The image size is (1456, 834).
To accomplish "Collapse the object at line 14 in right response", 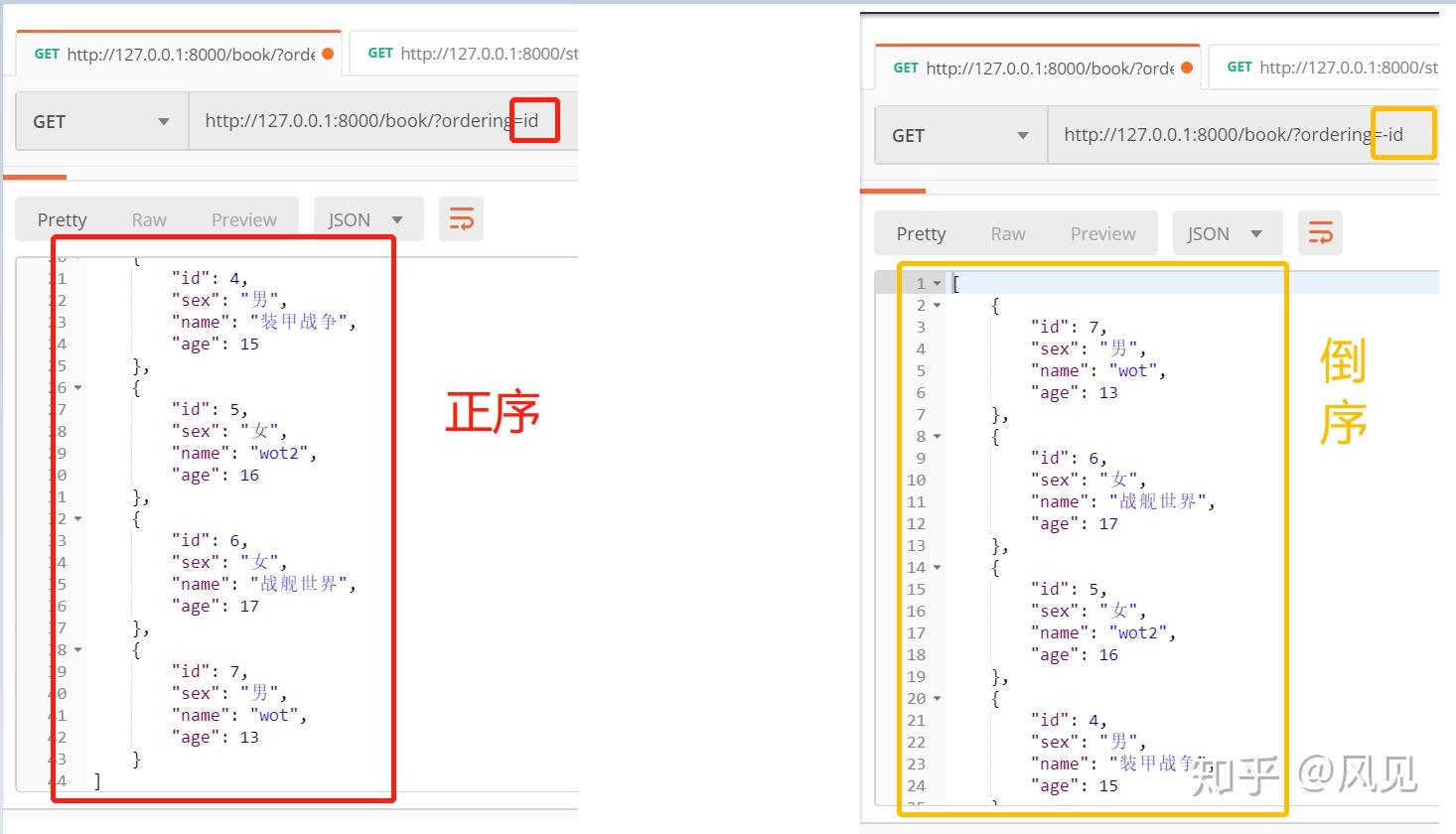I will point(937,568).
